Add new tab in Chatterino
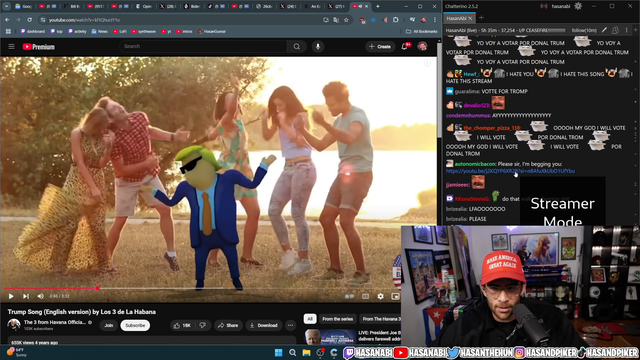Screen dimensions: 640x360 coord(481,18)
